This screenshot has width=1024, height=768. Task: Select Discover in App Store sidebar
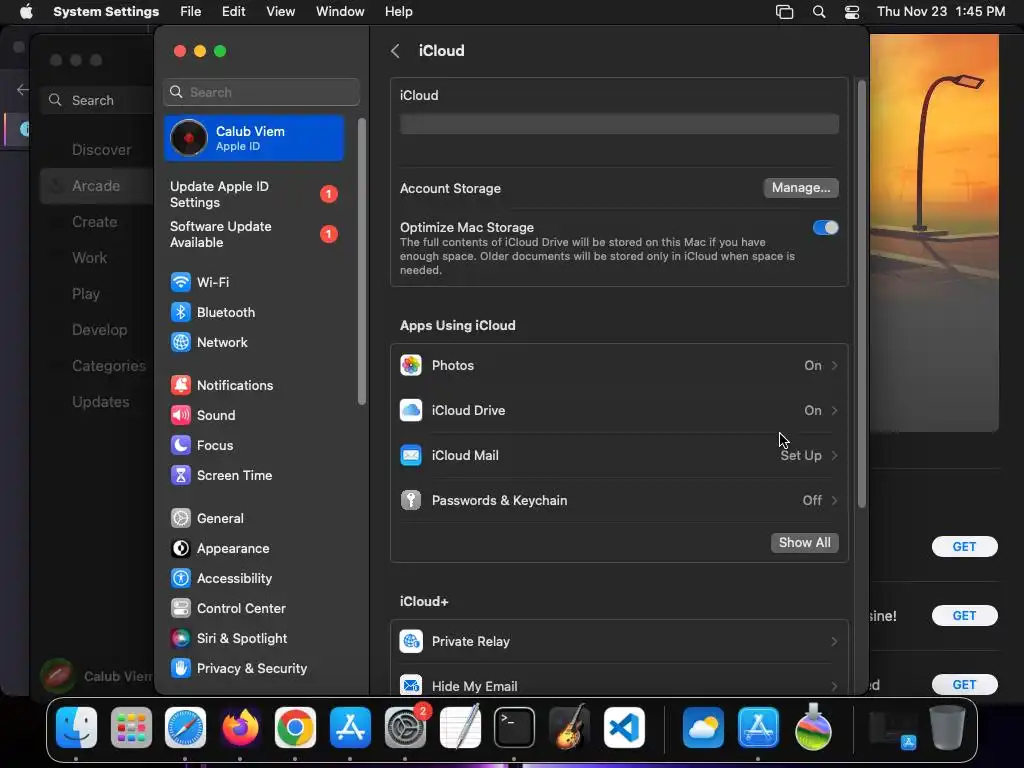coord(101,150)
